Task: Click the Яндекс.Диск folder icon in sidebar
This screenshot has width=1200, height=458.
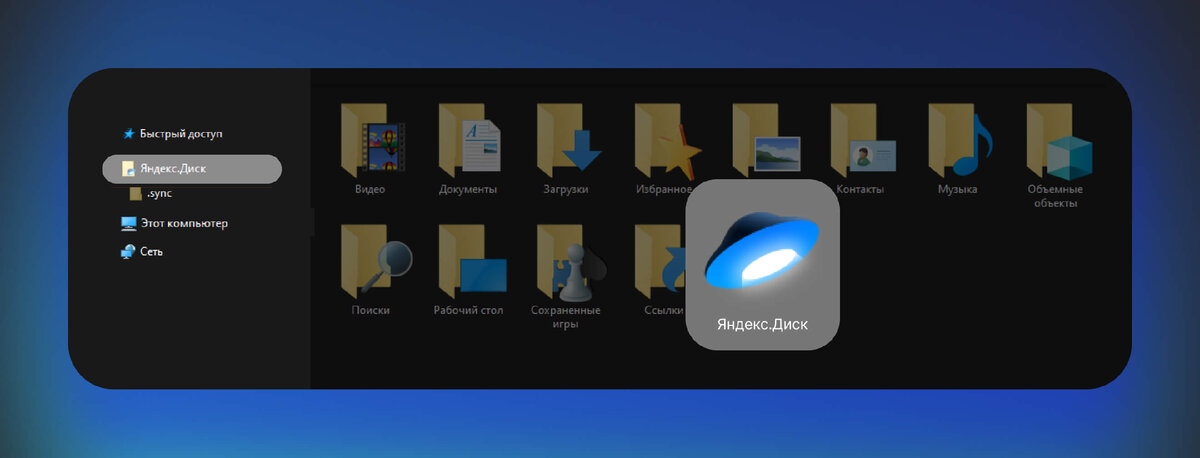Action: (128, 169)
